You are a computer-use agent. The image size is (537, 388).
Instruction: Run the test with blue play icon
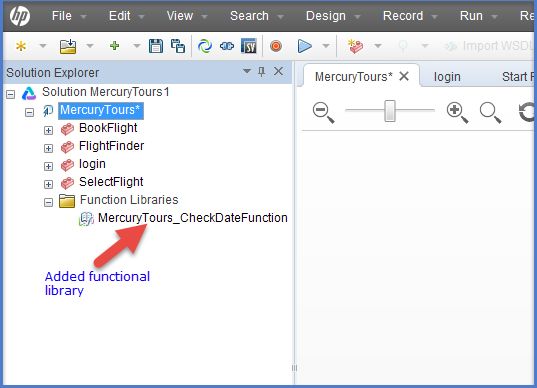point(304,46)
